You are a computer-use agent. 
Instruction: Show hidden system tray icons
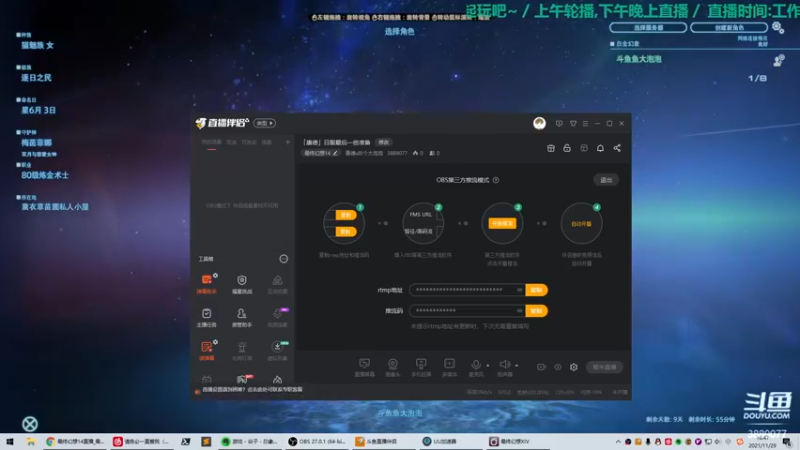tap(618, 442)
